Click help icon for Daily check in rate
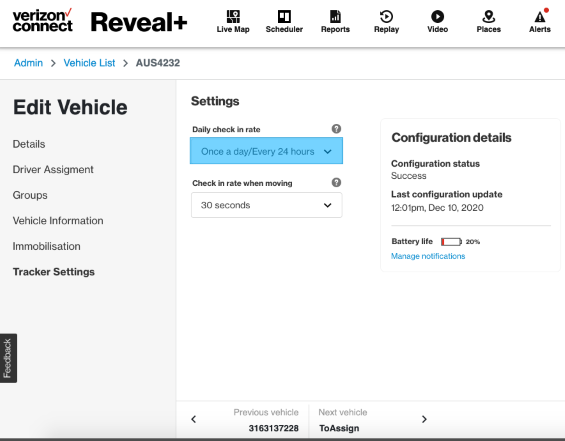565x441 pixels. [x=336, y=129]
